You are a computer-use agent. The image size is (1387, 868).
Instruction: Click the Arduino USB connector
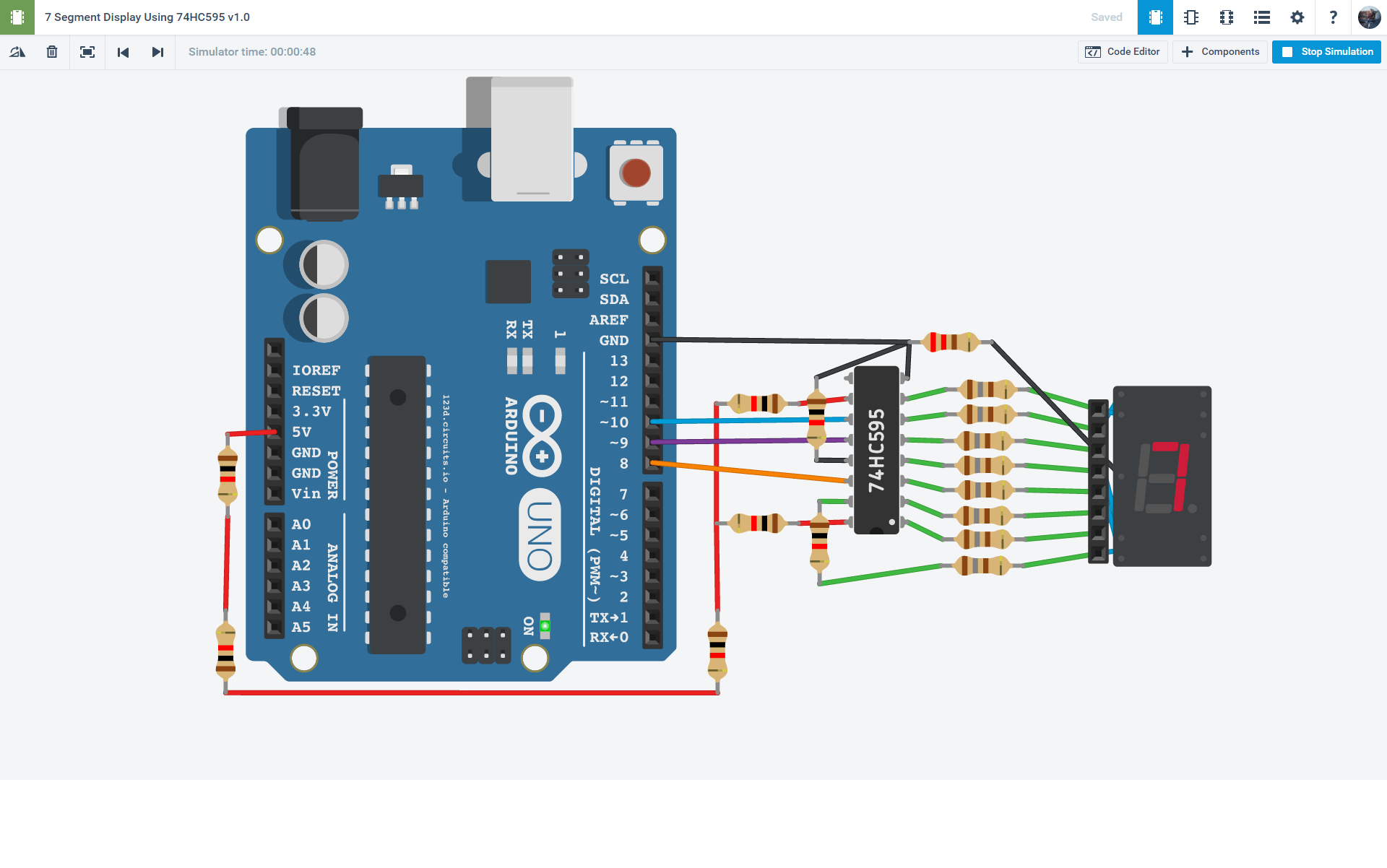click(x=532, y=139)
